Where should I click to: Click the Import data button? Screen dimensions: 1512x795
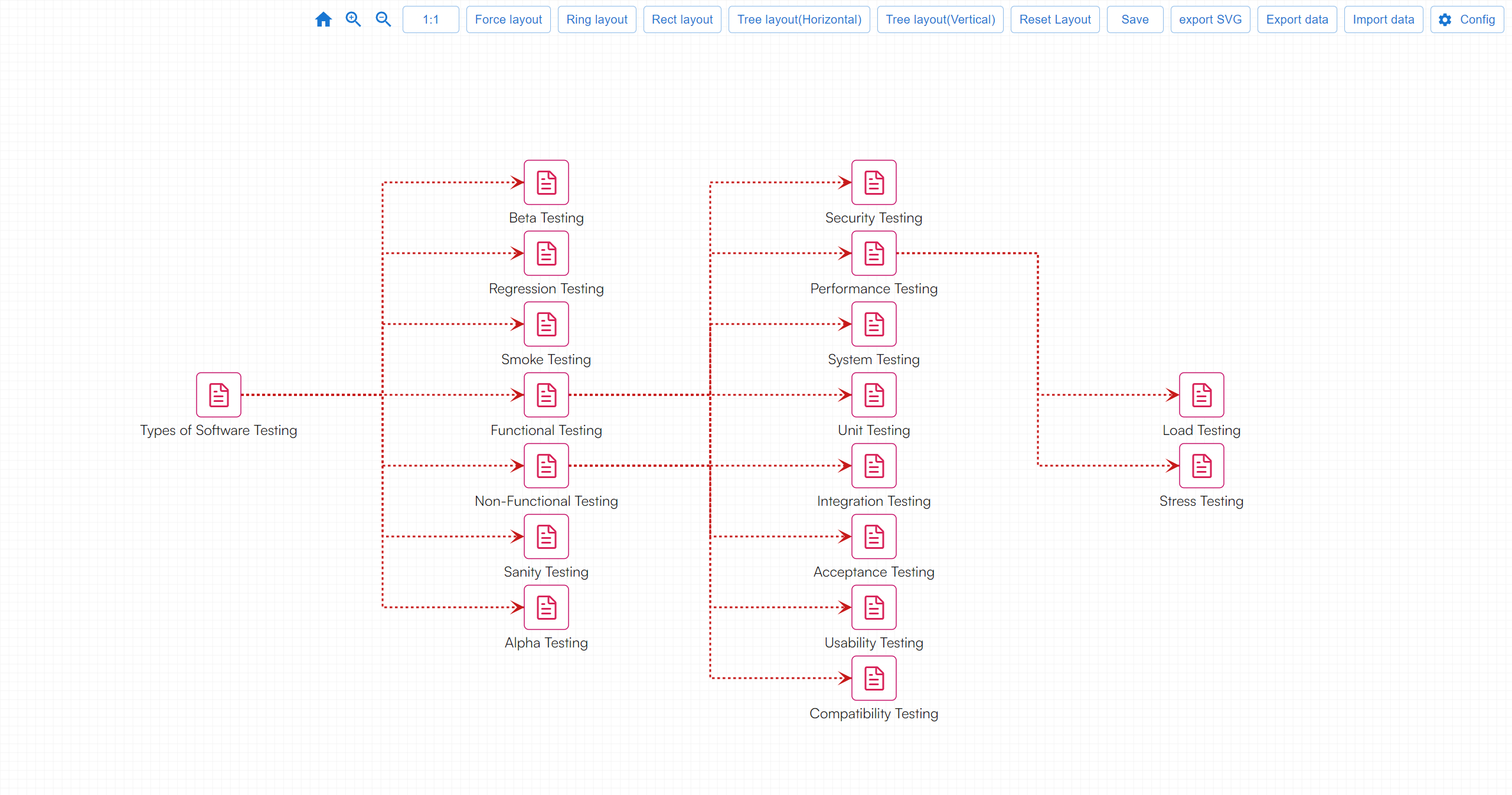(x=1383, y=19)
